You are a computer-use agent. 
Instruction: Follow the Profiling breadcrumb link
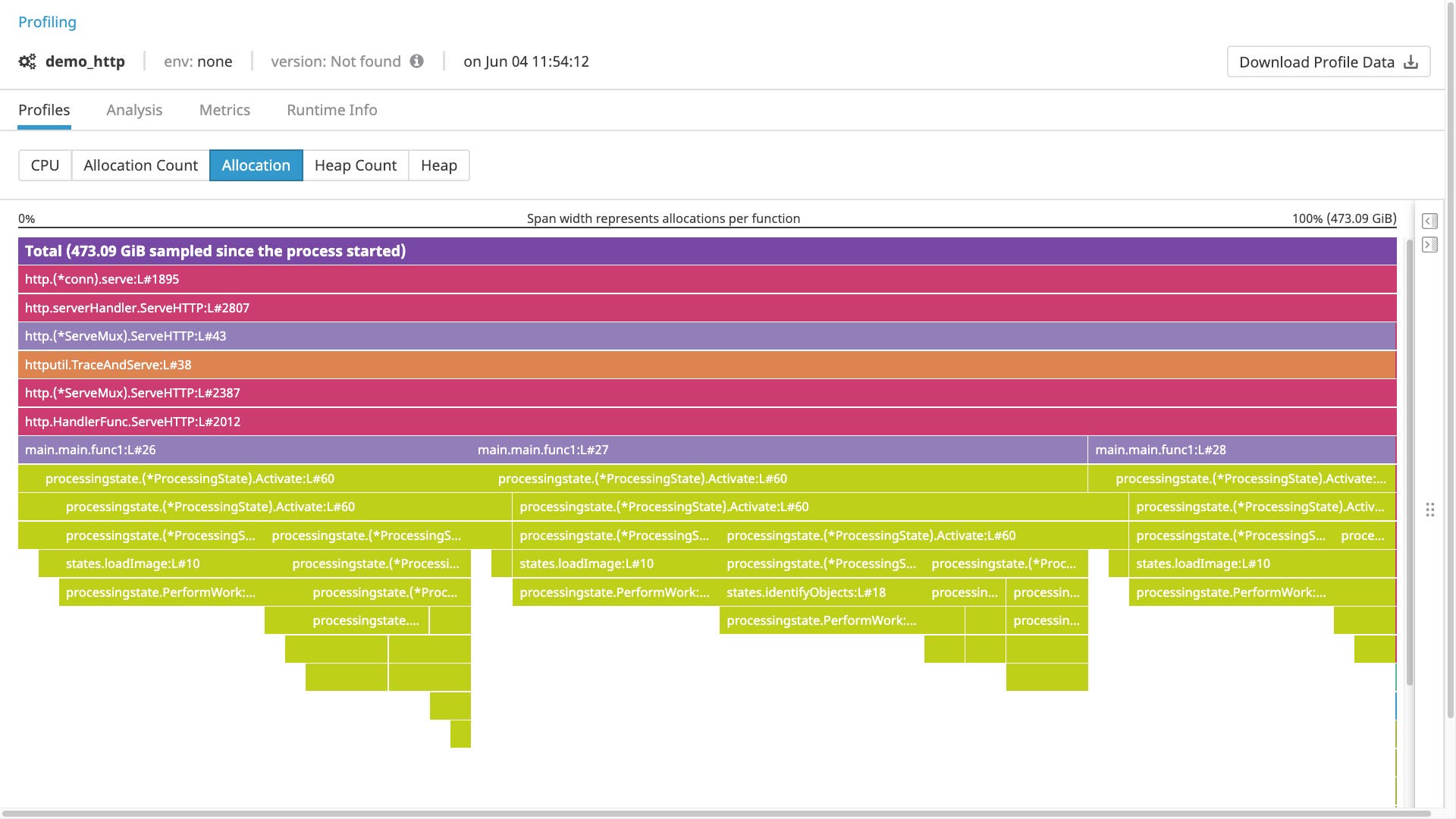(47, 22)
